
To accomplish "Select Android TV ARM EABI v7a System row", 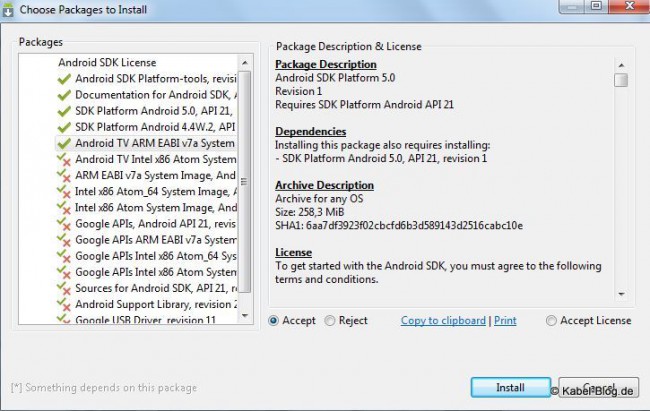I will point(146,143).
